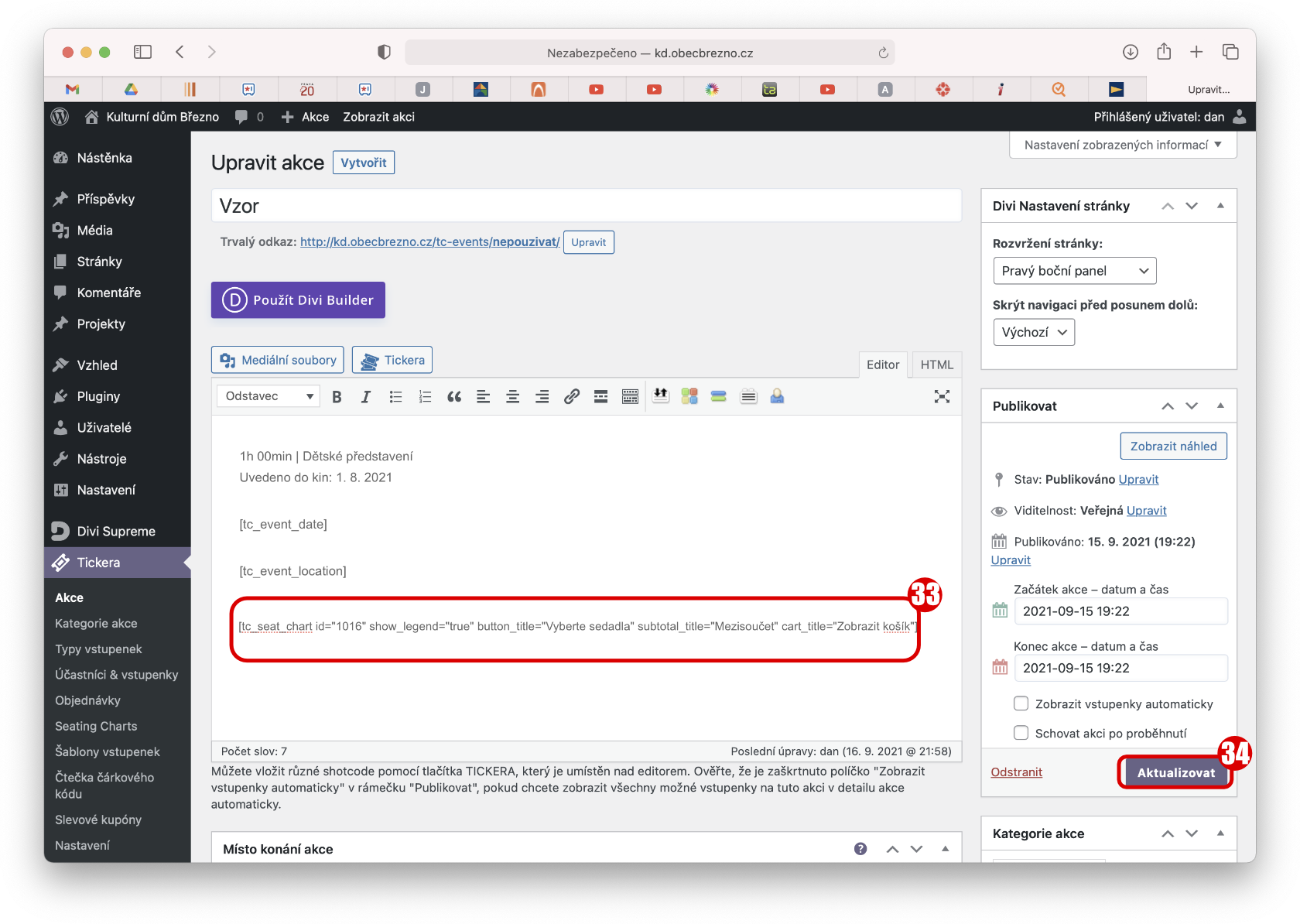Insert a blockquote in the editor
This screenshot has width=1300, height=924.
click(x=454, y=397)
